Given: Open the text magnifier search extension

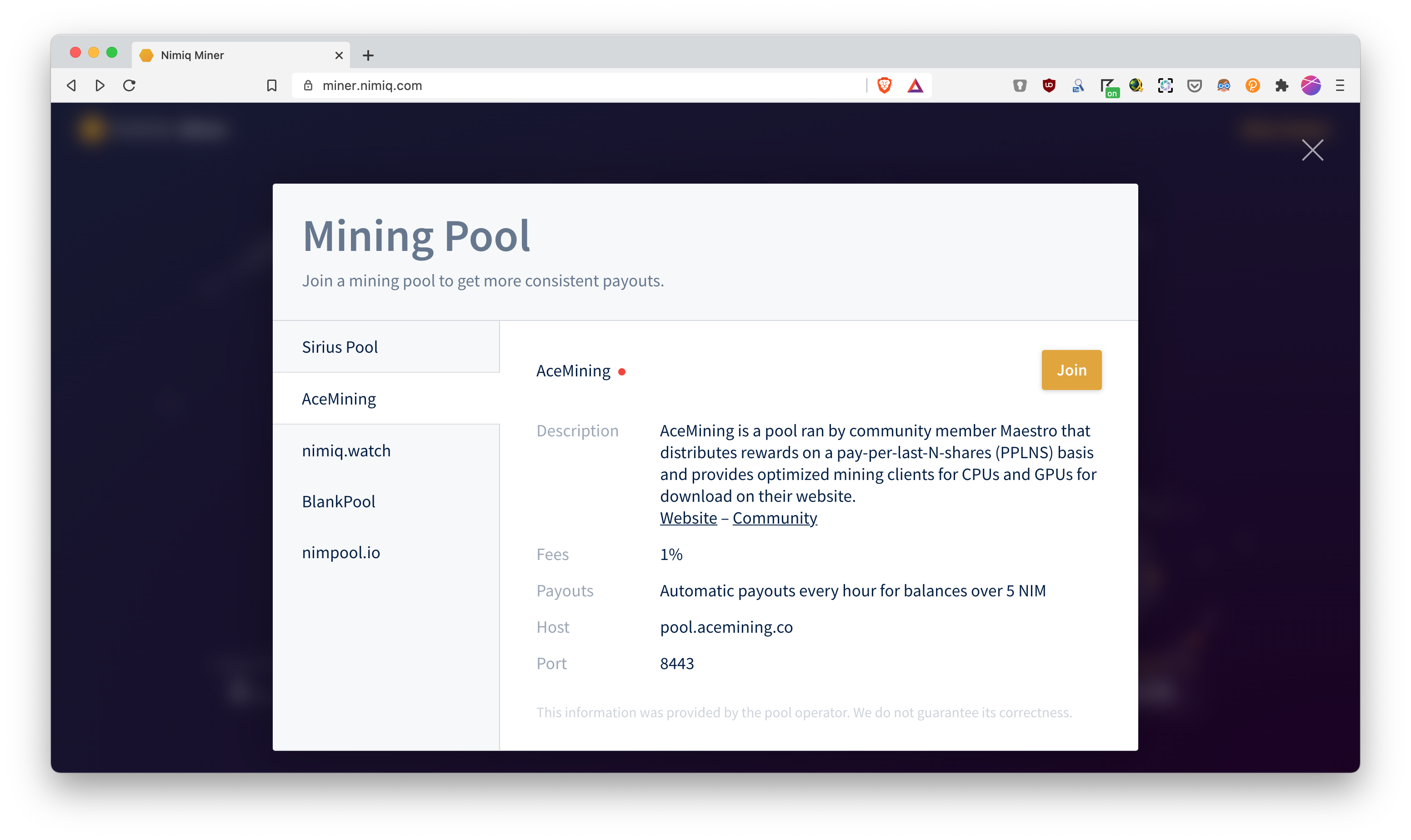Looking at the screenshot, I should pos(1078,85).
